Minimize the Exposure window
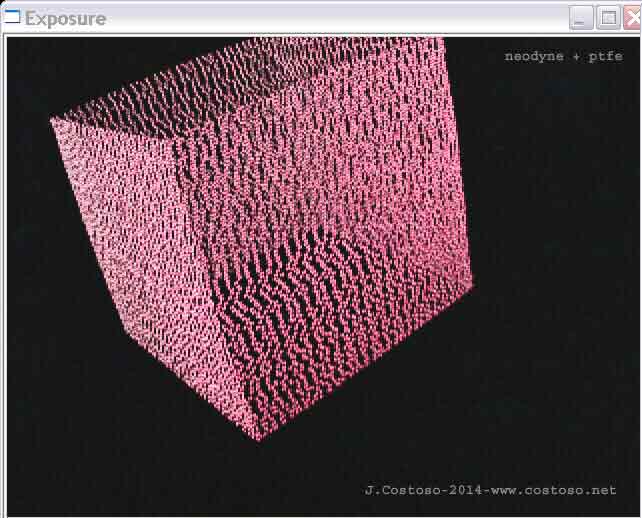The image size is (642, 518). (x=581, y=17)
